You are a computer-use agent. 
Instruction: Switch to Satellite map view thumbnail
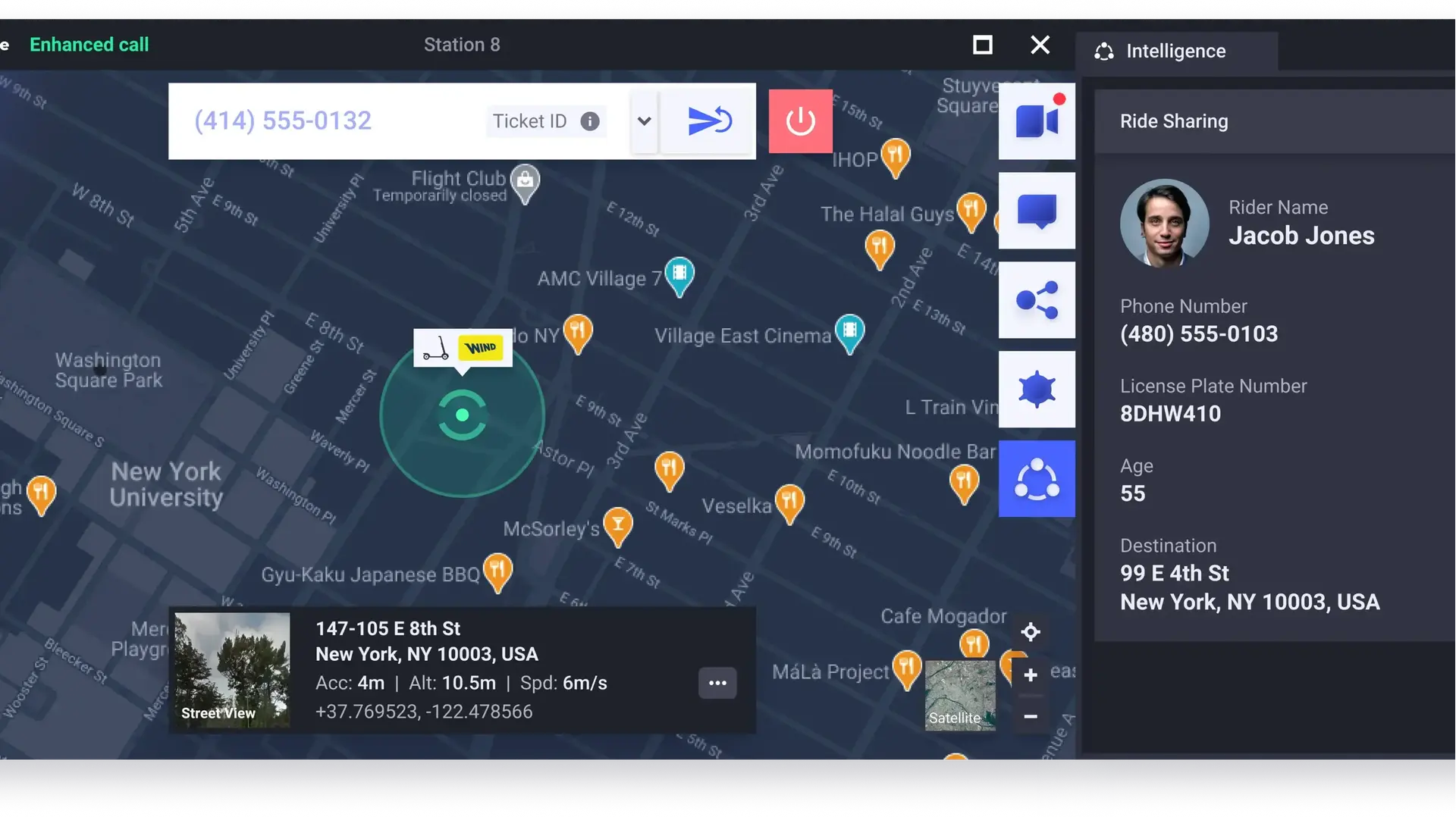[x=960, y=695]
